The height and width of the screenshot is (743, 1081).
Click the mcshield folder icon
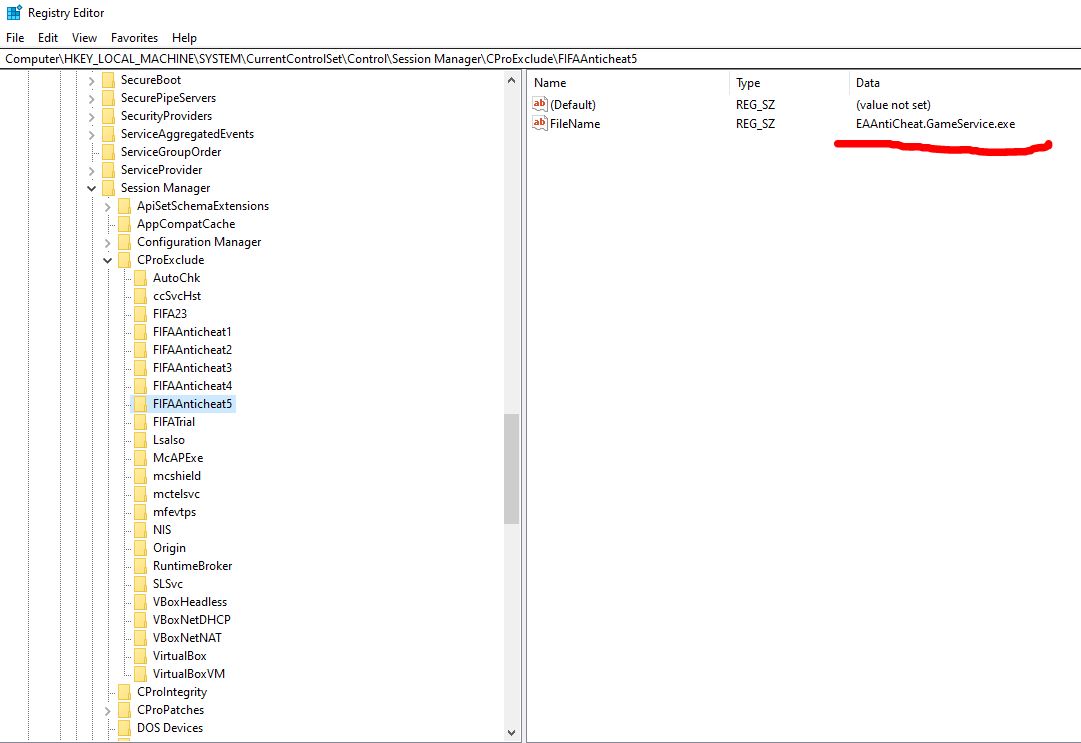click(x=140, y=476)
